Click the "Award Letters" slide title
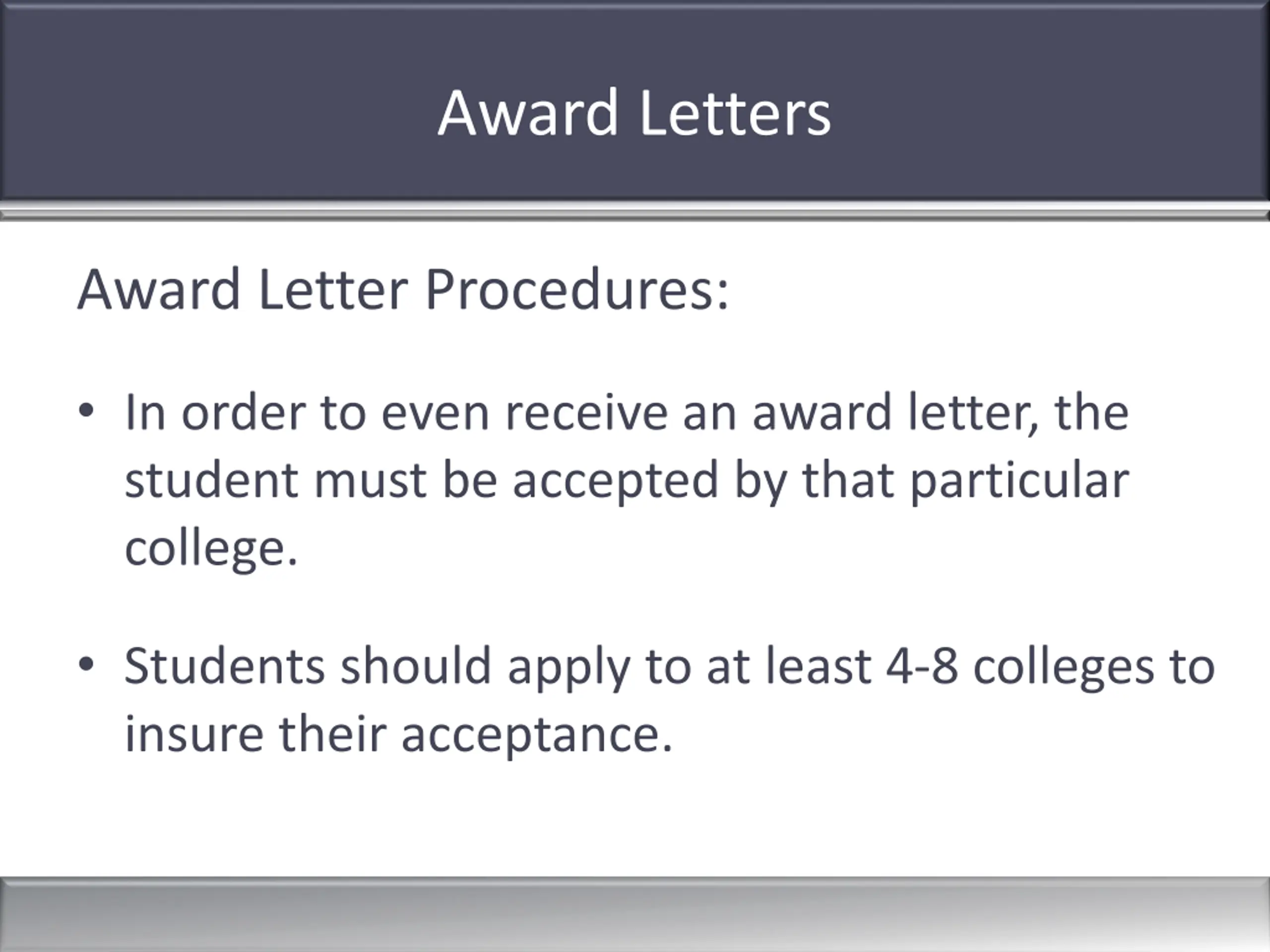The width and height of the screenshot is (1270, 952). pos(635,113)
